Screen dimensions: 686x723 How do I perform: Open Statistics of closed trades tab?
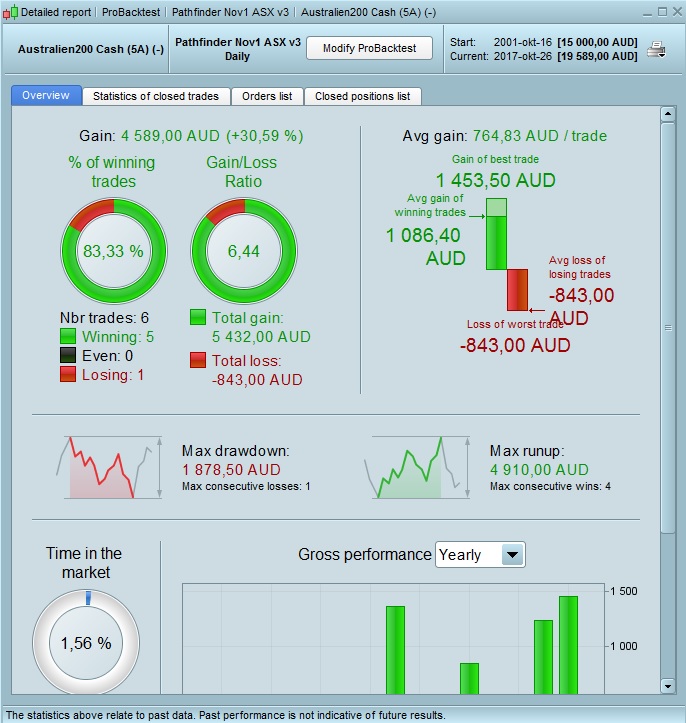point(156,96)
